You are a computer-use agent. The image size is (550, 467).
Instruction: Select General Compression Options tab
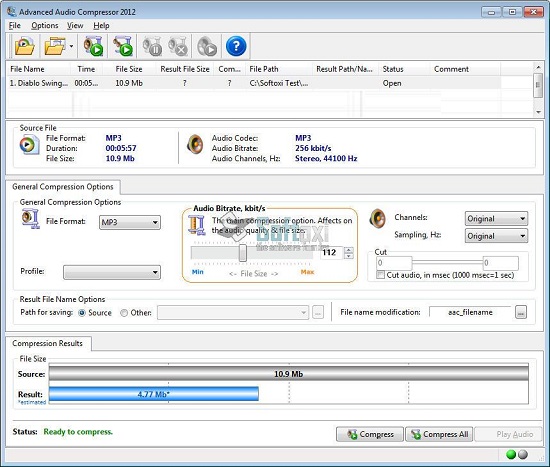click(63, 187)
